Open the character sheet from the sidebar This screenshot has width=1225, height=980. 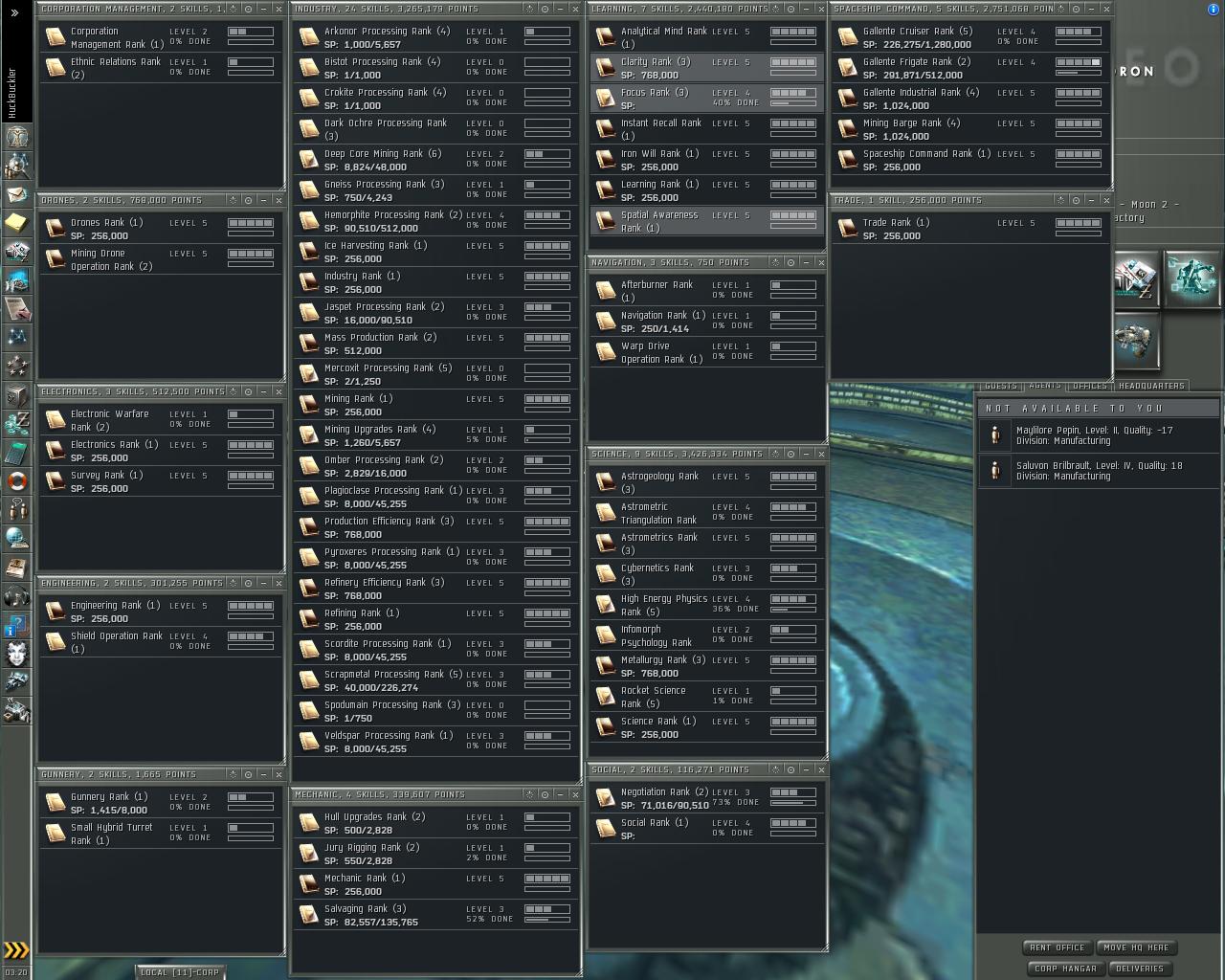click(16, 137)
